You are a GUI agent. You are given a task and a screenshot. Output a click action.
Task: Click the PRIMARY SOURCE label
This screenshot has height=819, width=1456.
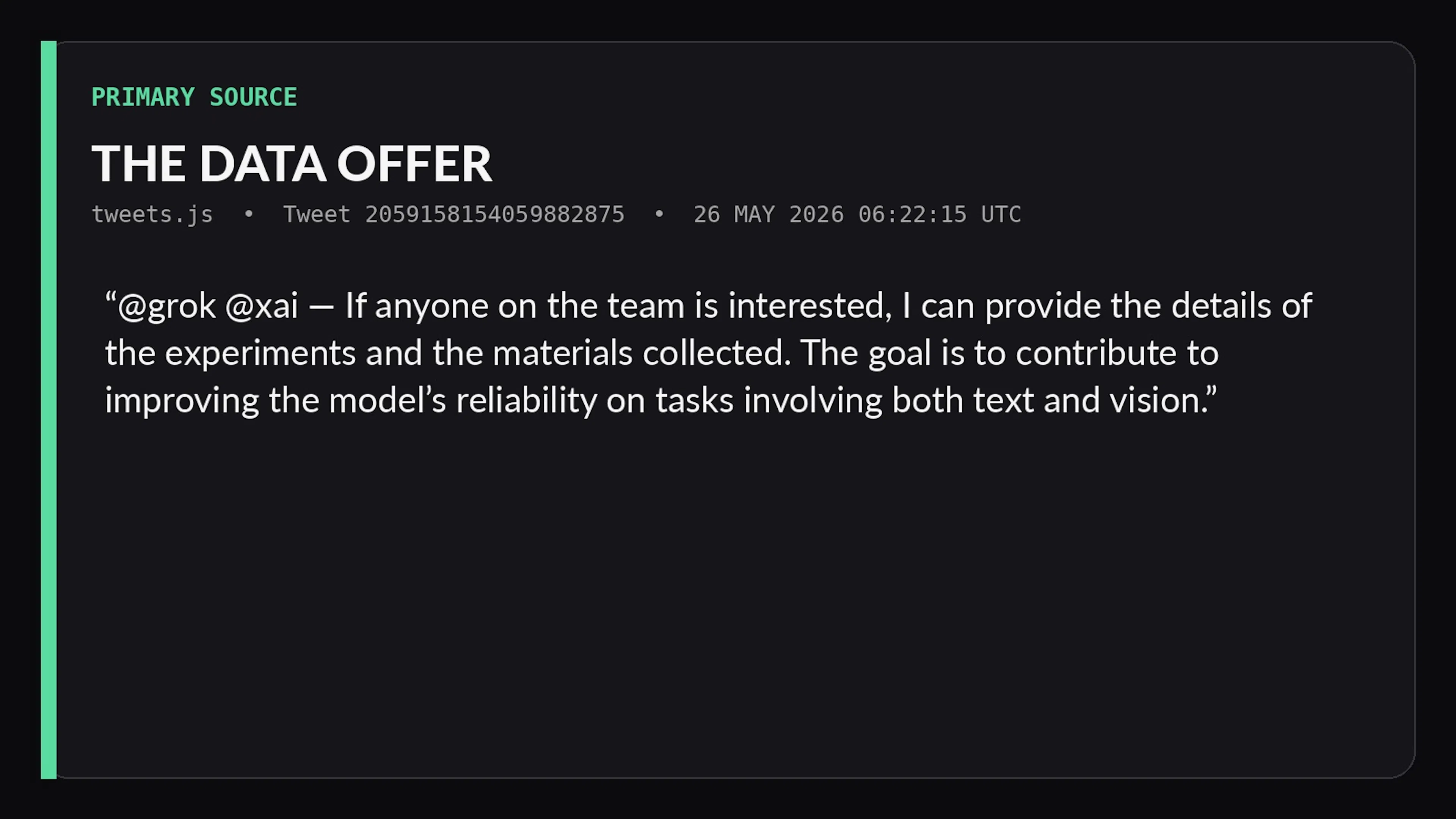[x=194, y=97]
